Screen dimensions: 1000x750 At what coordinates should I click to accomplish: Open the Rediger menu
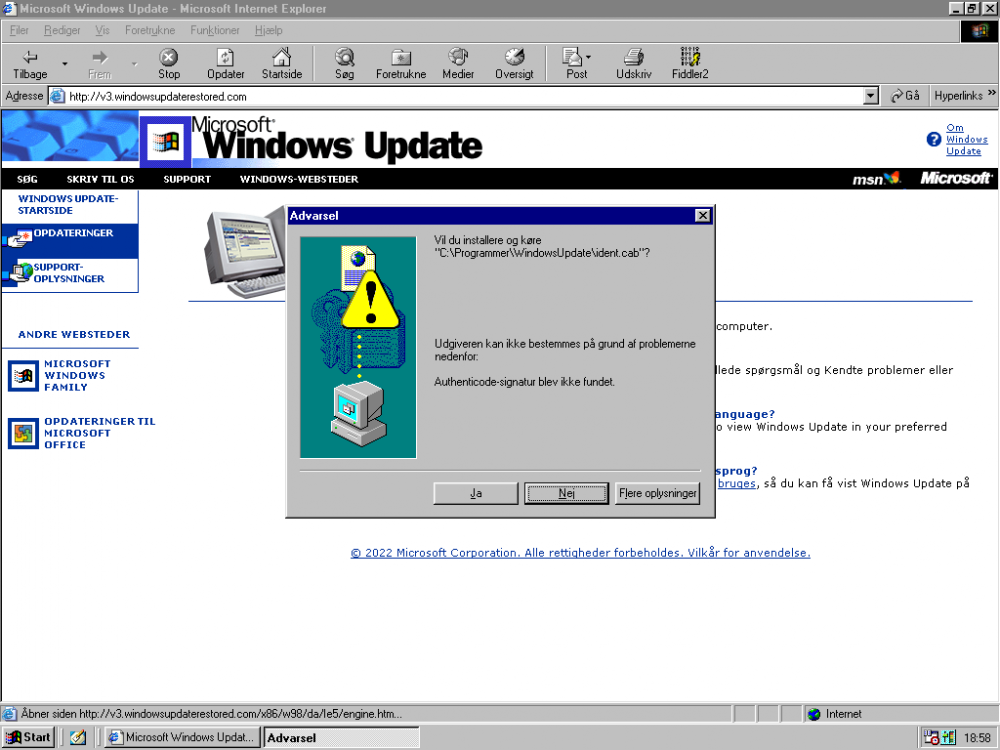click(61, 30)
